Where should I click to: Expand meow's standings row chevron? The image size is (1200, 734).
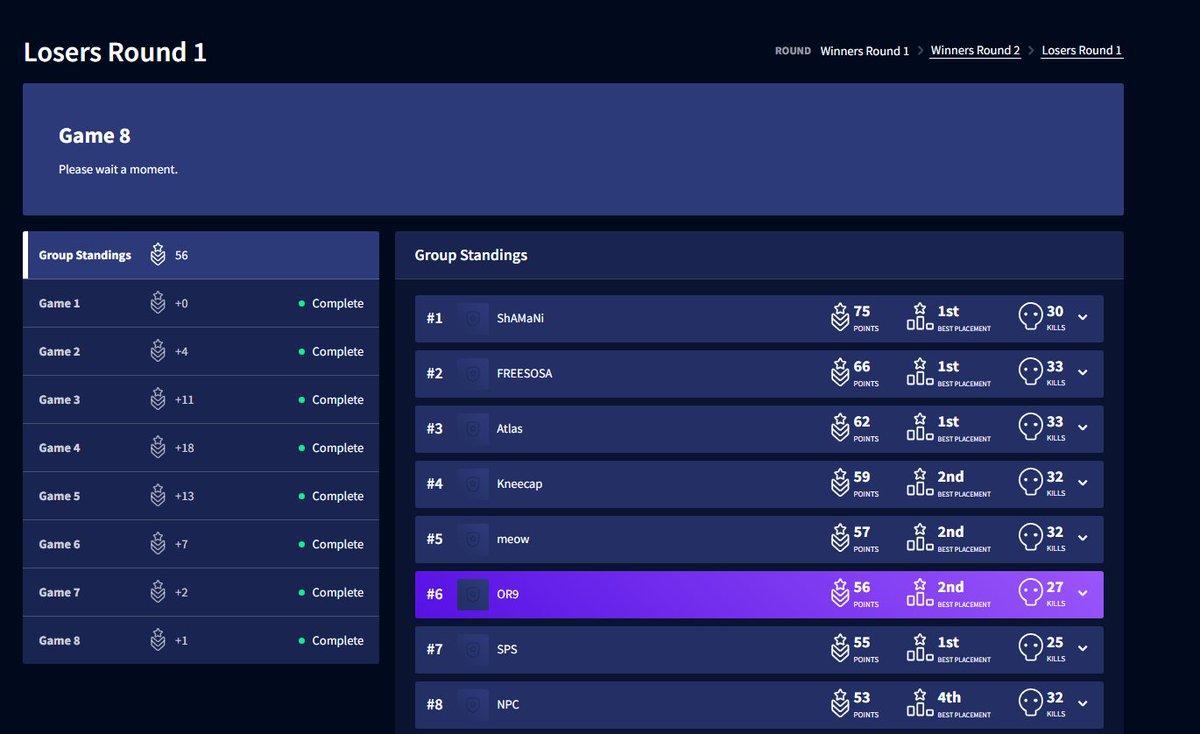(1083, 538)
